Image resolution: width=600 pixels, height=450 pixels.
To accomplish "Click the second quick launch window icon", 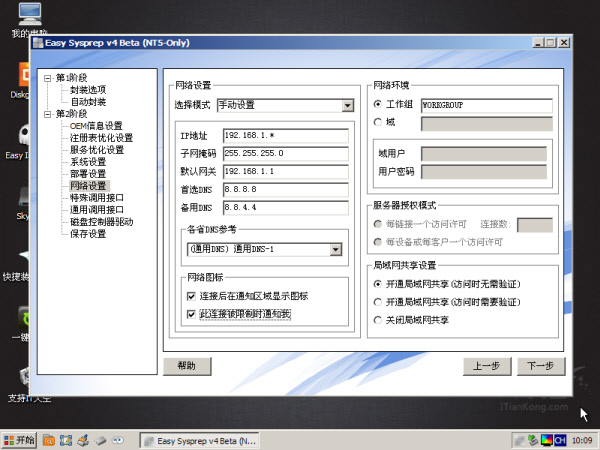I will pos(66,440).
